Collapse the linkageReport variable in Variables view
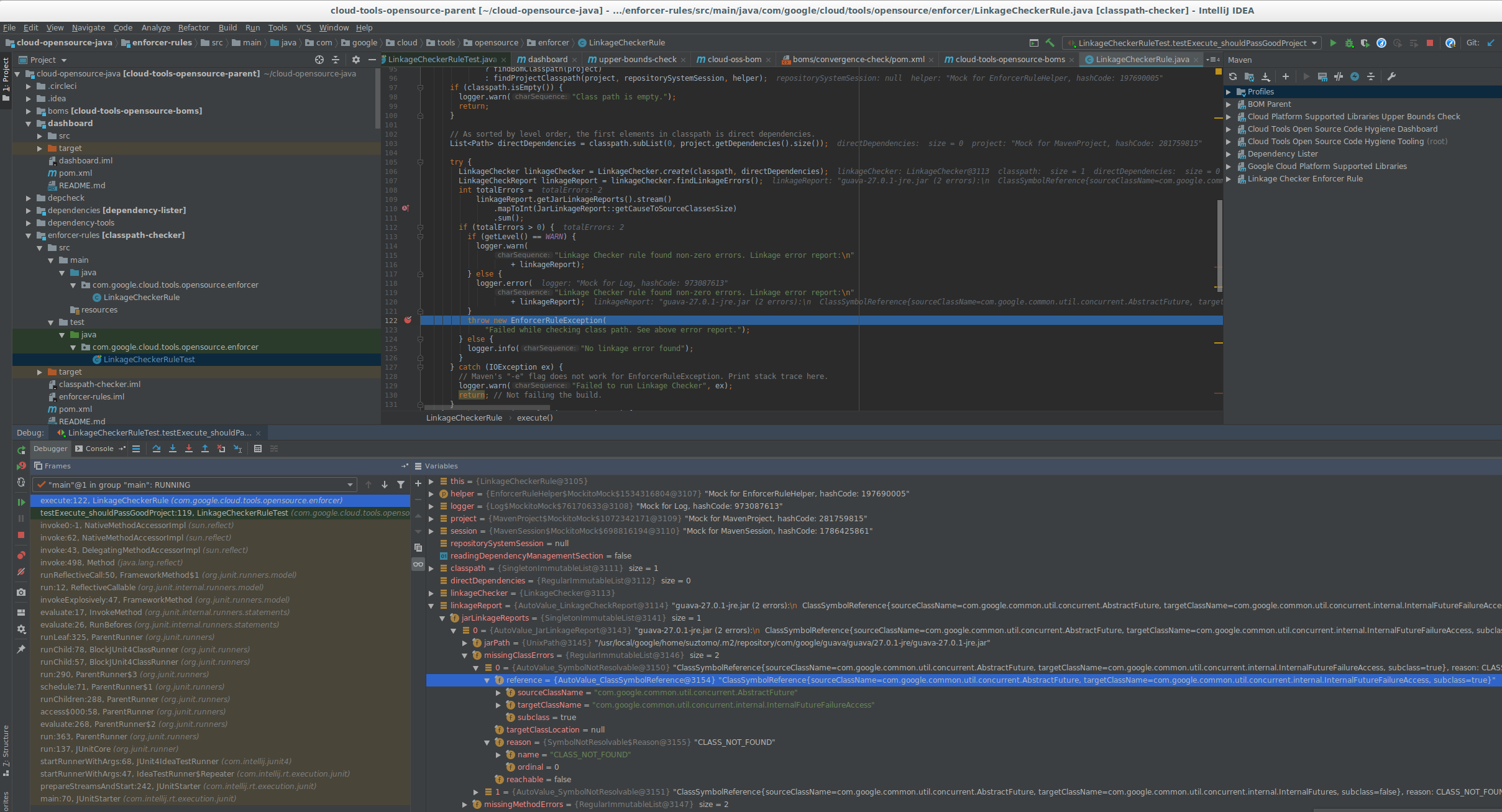The height and width of the screenshot is (812, 1502). 431,606
